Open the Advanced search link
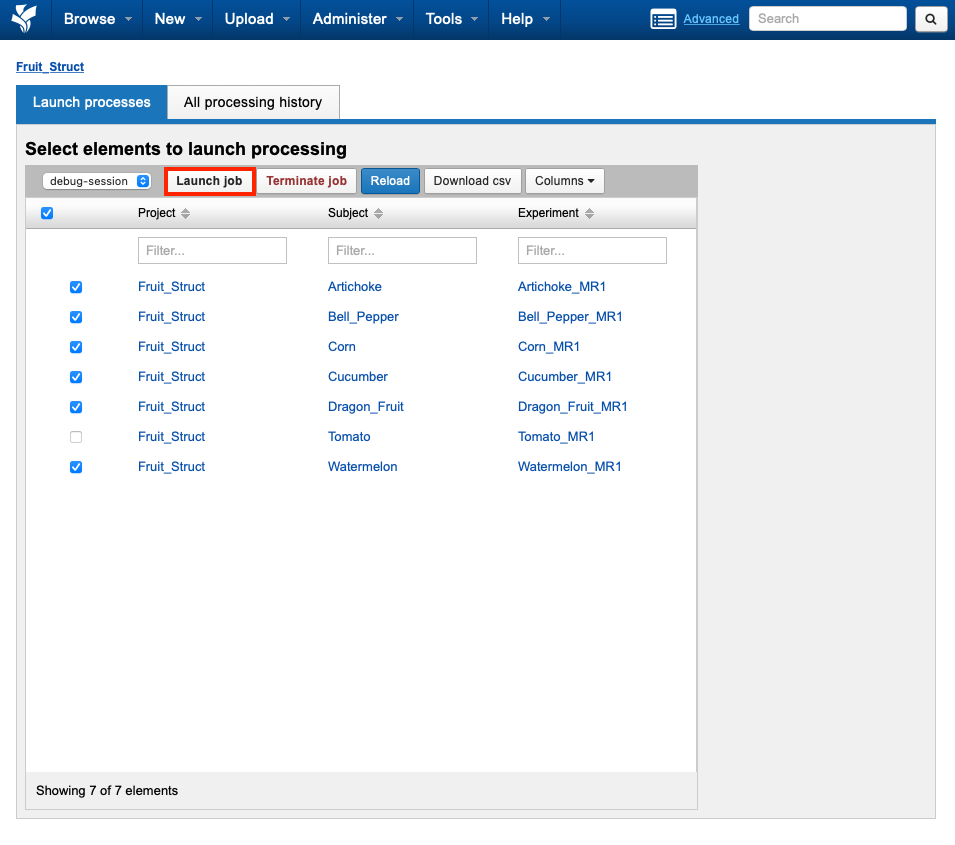This screenshot has width=955, height=845. coord(711,19)
